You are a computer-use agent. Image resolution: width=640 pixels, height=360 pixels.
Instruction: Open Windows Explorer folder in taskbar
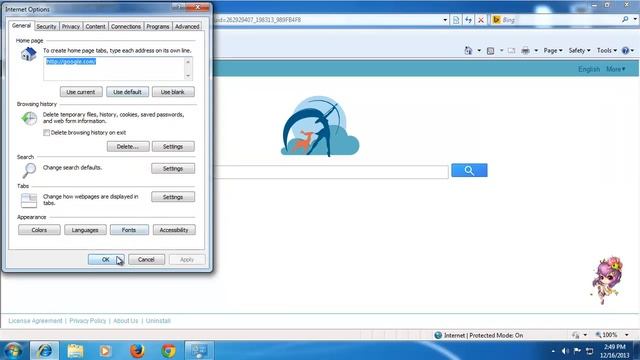[75, 351]
